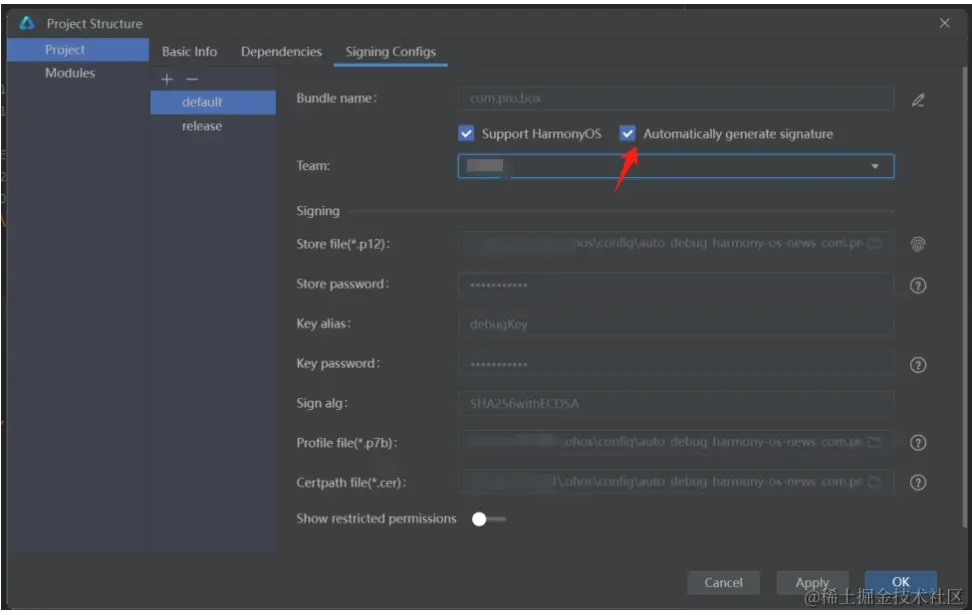The width and height of the screenshot is (972, 615).
Task: Browse folder icon for Store file path
Action: (875, 244)
